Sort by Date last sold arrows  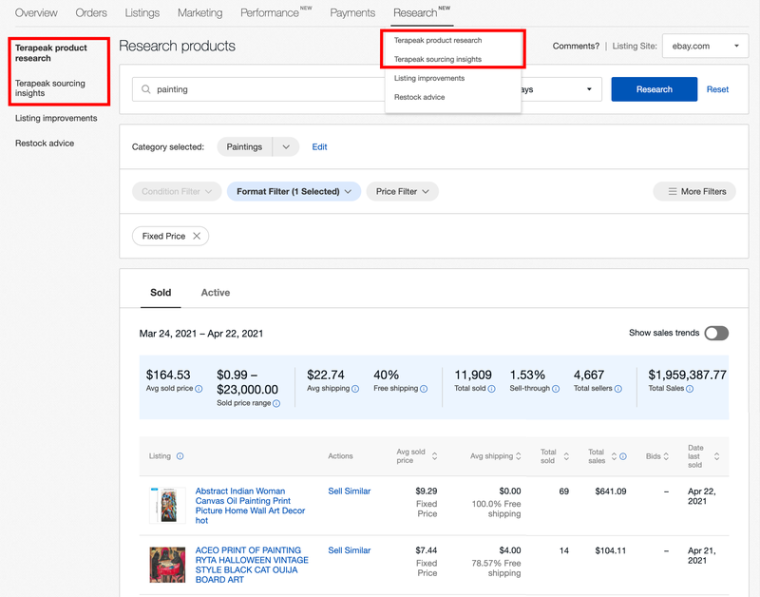(x=717, y=456)
